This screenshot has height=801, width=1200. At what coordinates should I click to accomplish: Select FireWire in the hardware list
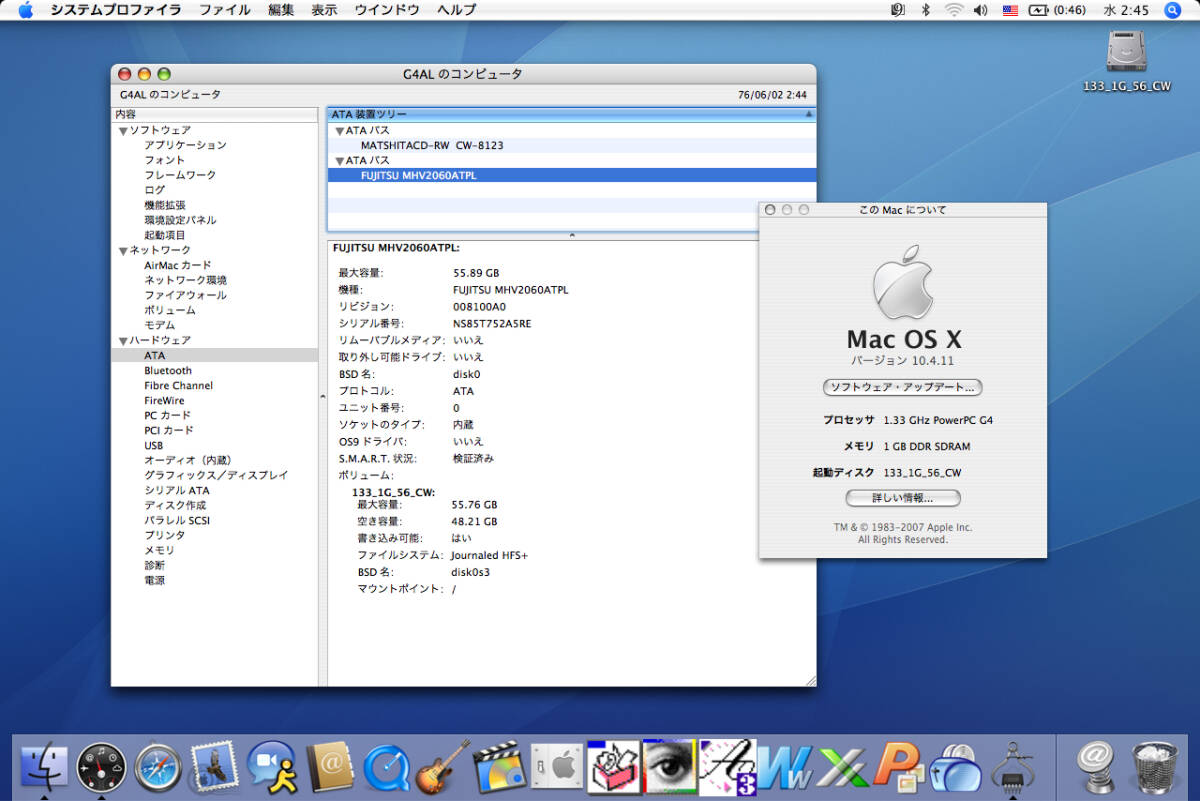pyautogui.click(x=165, y=400)
